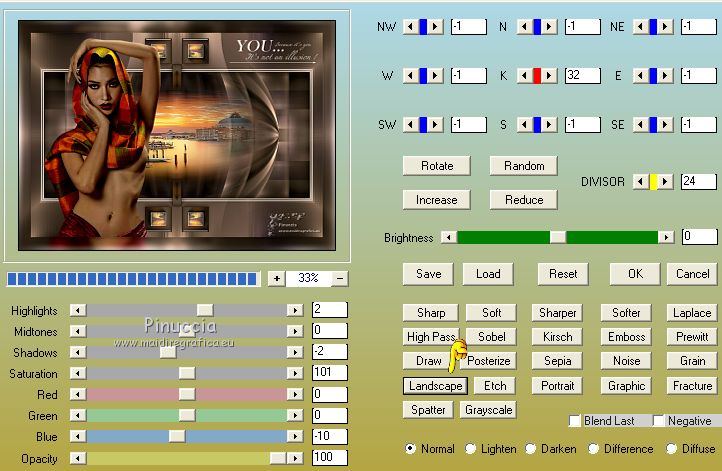Enable the Blend Last checkbox

point(574,421)
